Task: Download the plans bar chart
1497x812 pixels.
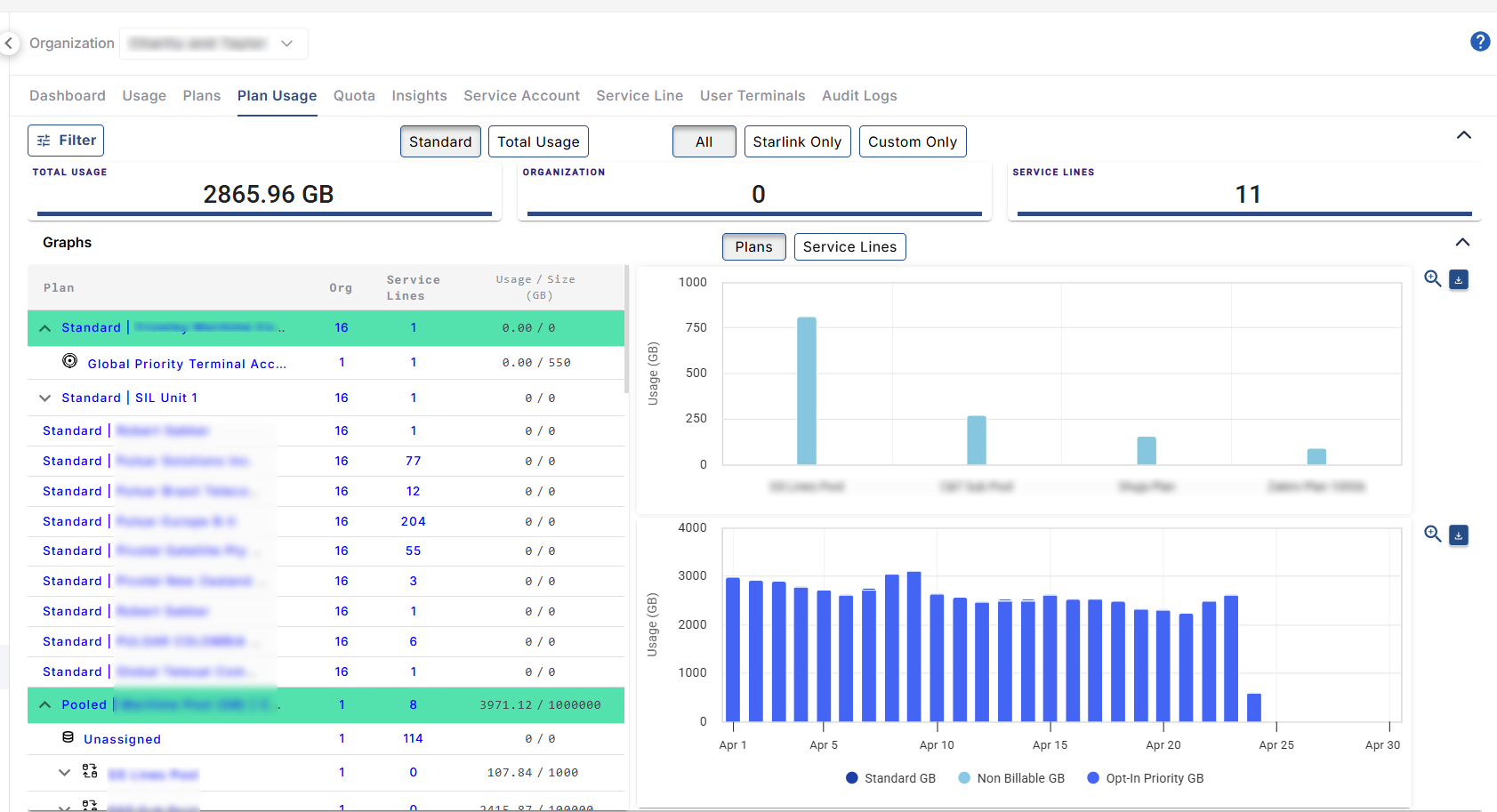Action: (x=1459, y=279)
